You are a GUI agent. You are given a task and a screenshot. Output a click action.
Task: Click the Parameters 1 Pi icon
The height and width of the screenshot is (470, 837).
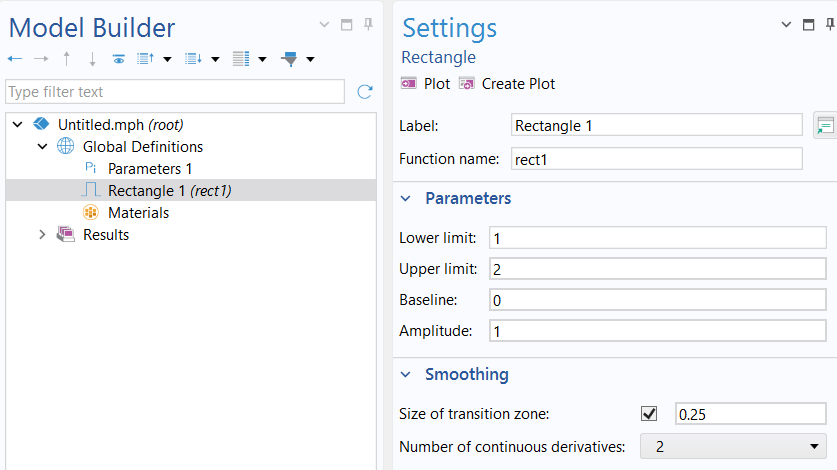tap(90, 168)
